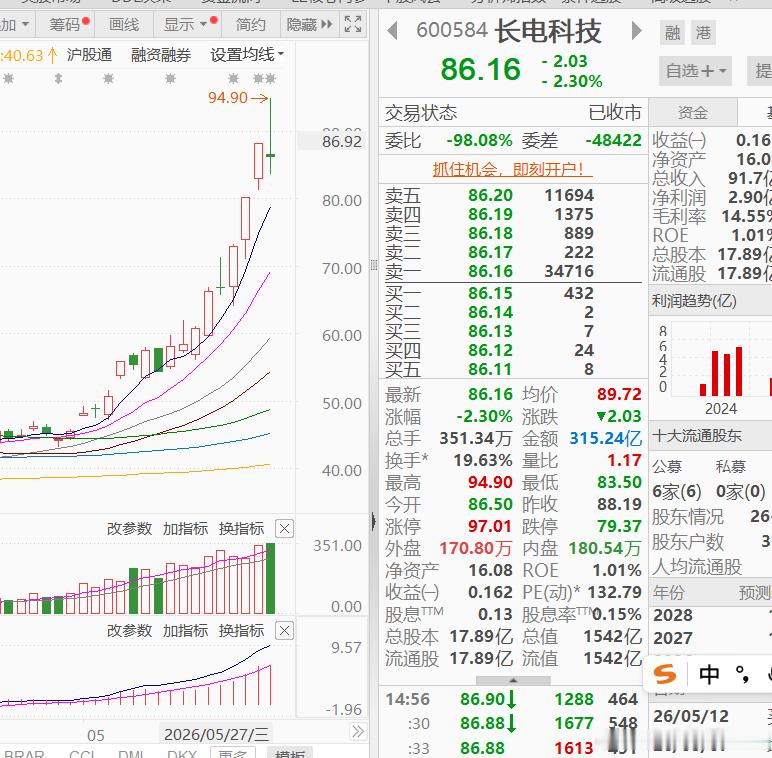Expand the trade details list up arrow
Viewport: 772px width, 758px height.
tap(513, 680)
